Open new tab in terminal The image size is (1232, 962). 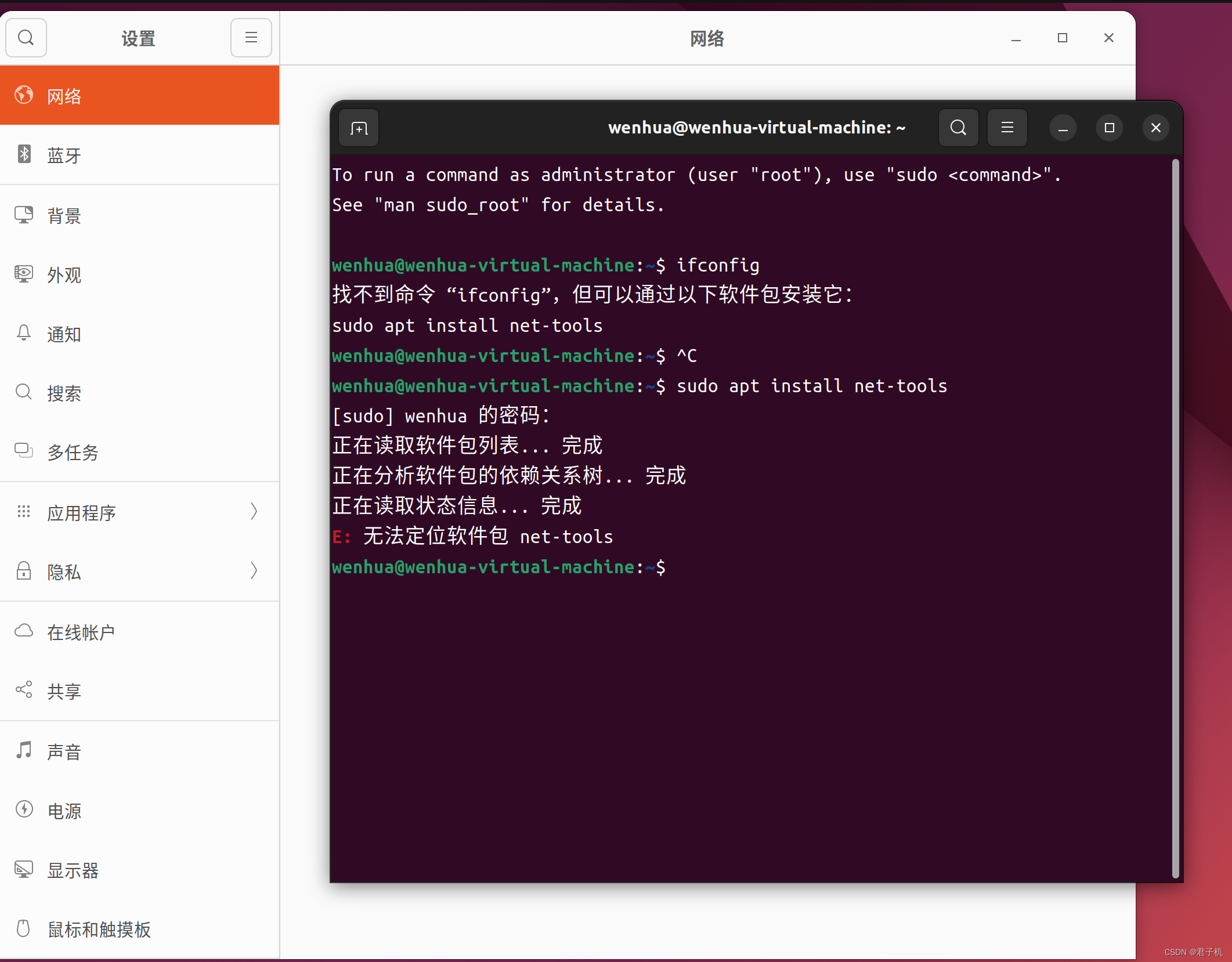coord(359,128)
